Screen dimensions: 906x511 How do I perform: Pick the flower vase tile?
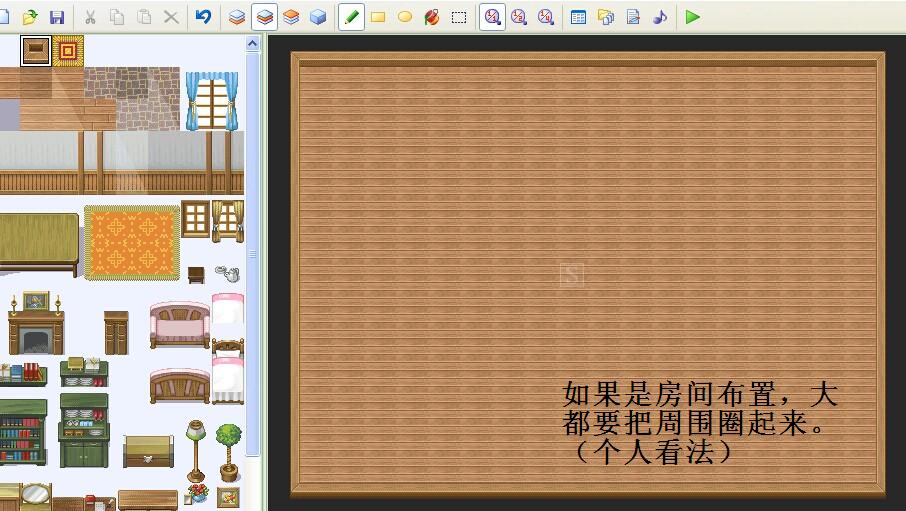point(198,493)
